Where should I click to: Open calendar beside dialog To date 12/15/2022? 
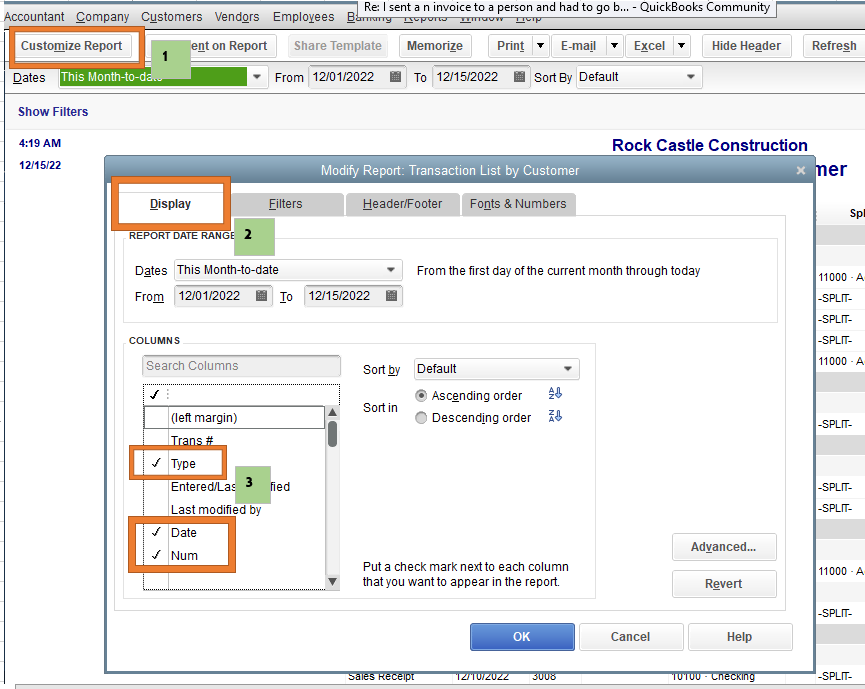[391, 296]
